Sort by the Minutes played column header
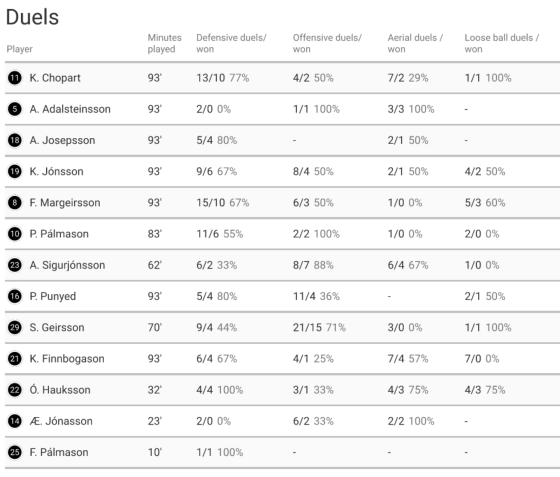Image resolution: width=560 pixels, height=477 pixels. [165, 43]
